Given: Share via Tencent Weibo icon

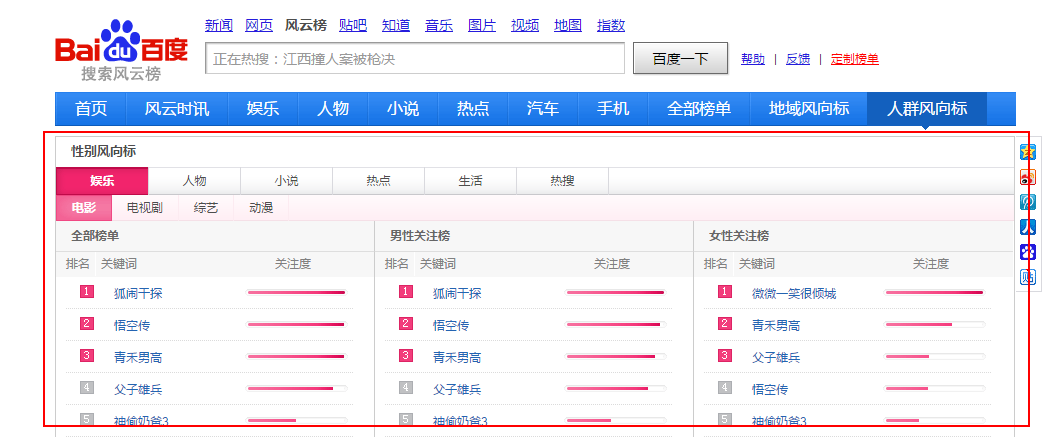Looking at the screenshot, I should 1027,202.
